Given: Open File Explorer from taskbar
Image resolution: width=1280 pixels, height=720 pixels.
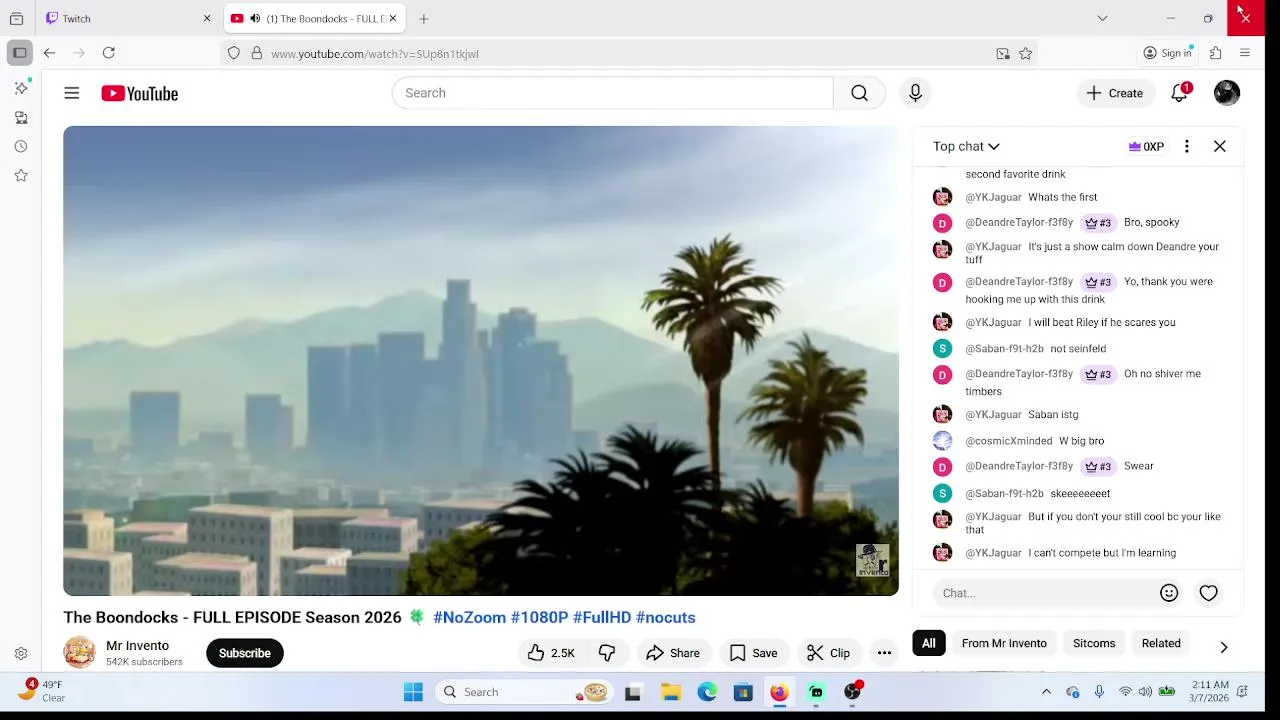Looking at the screenshot, I should (671, 692).
